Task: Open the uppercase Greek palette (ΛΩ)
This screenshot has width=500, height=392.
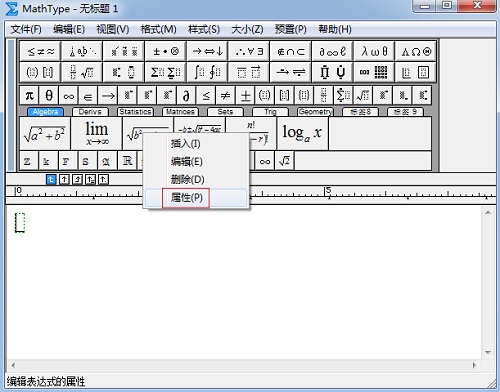Action: pyautogui.click(x=416, y=51)
